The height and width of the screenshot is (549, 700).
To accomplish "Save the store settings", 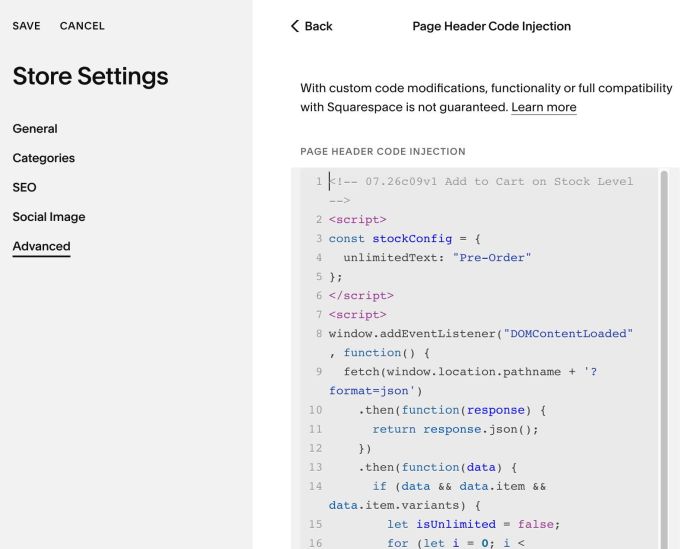I will click(26, 26).
